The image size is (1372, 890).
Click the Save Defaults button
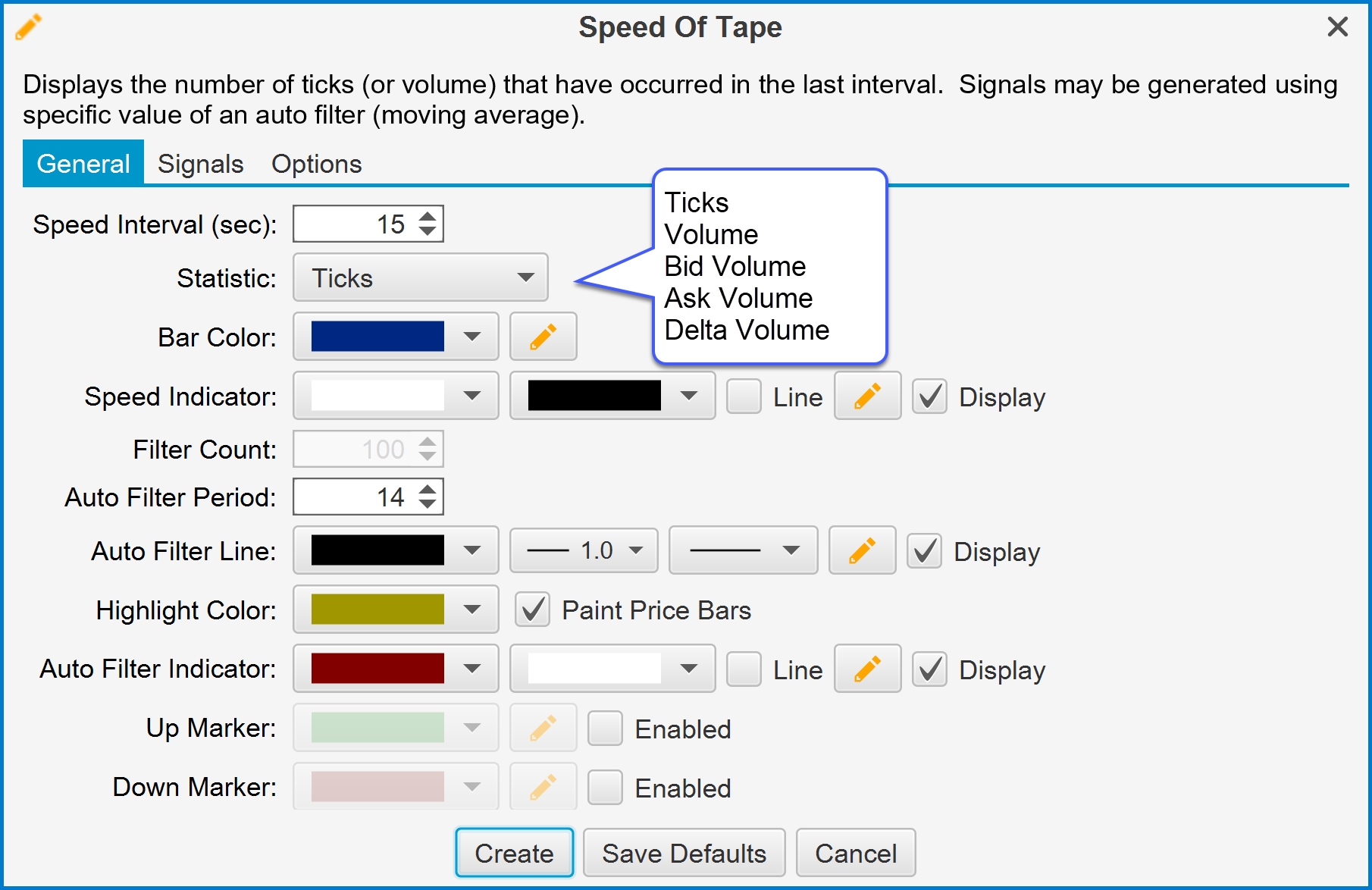point(684,853)
